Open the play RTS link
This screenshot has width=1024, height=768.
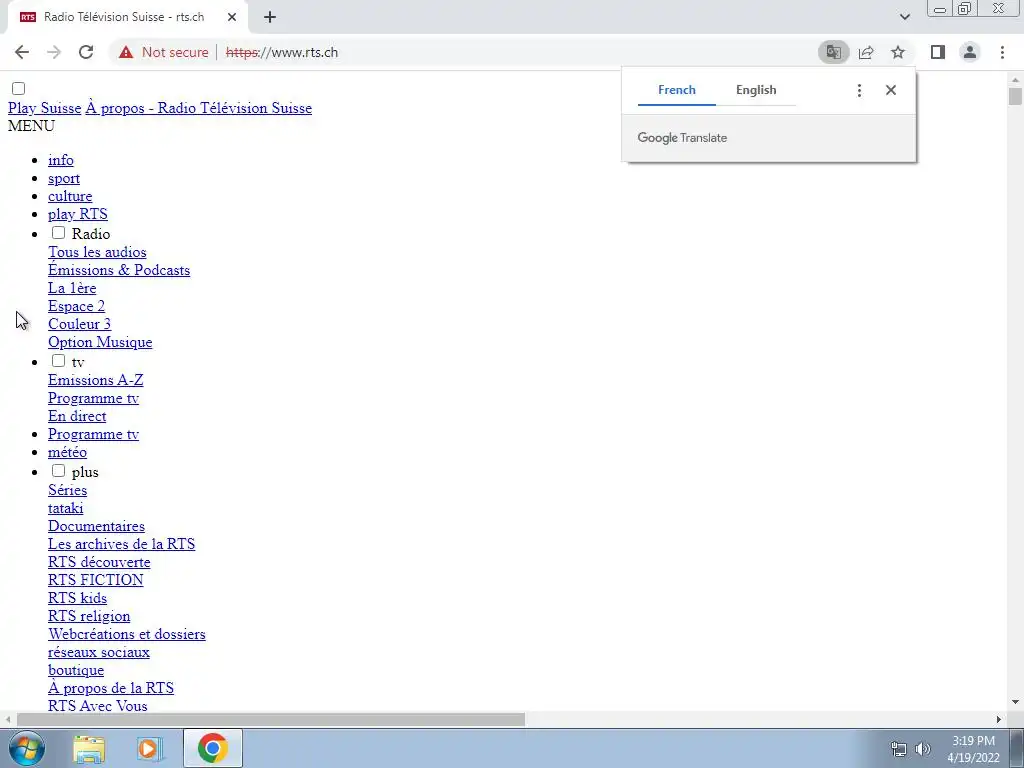[x=78, y=214]
